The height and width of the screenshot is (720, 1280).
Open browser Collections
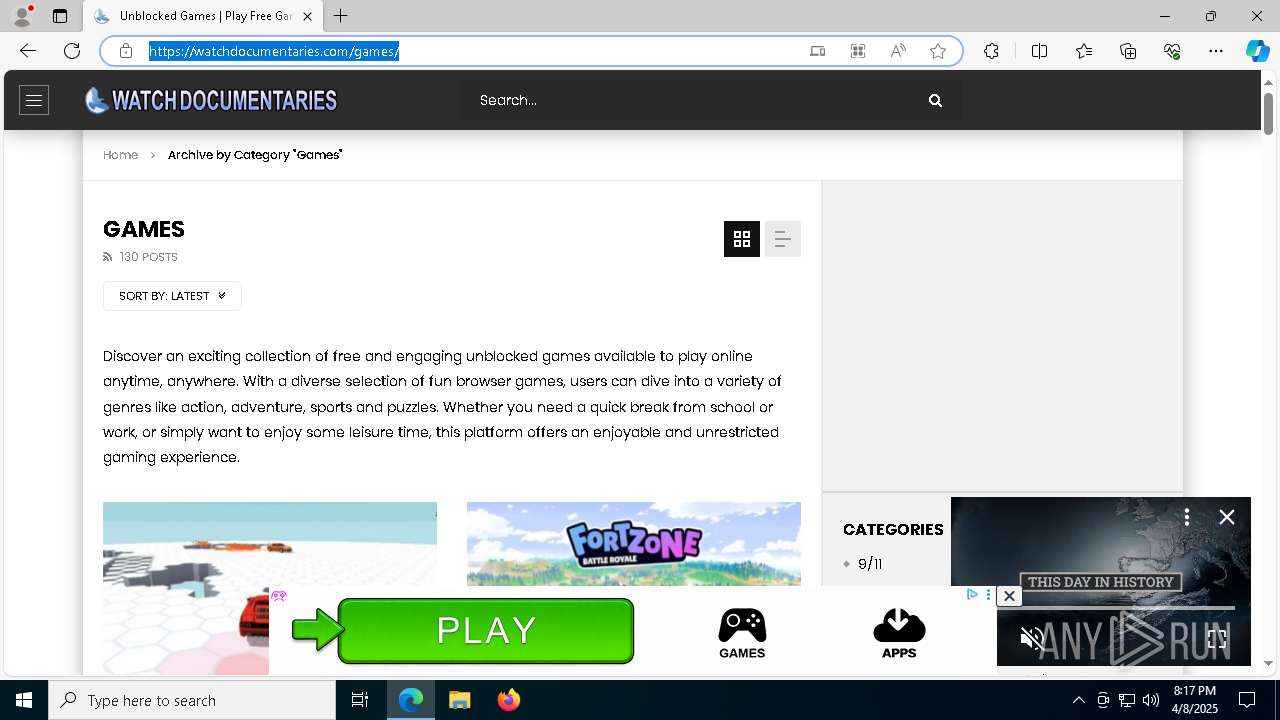pyautogui.click(x=1128, y=51)
